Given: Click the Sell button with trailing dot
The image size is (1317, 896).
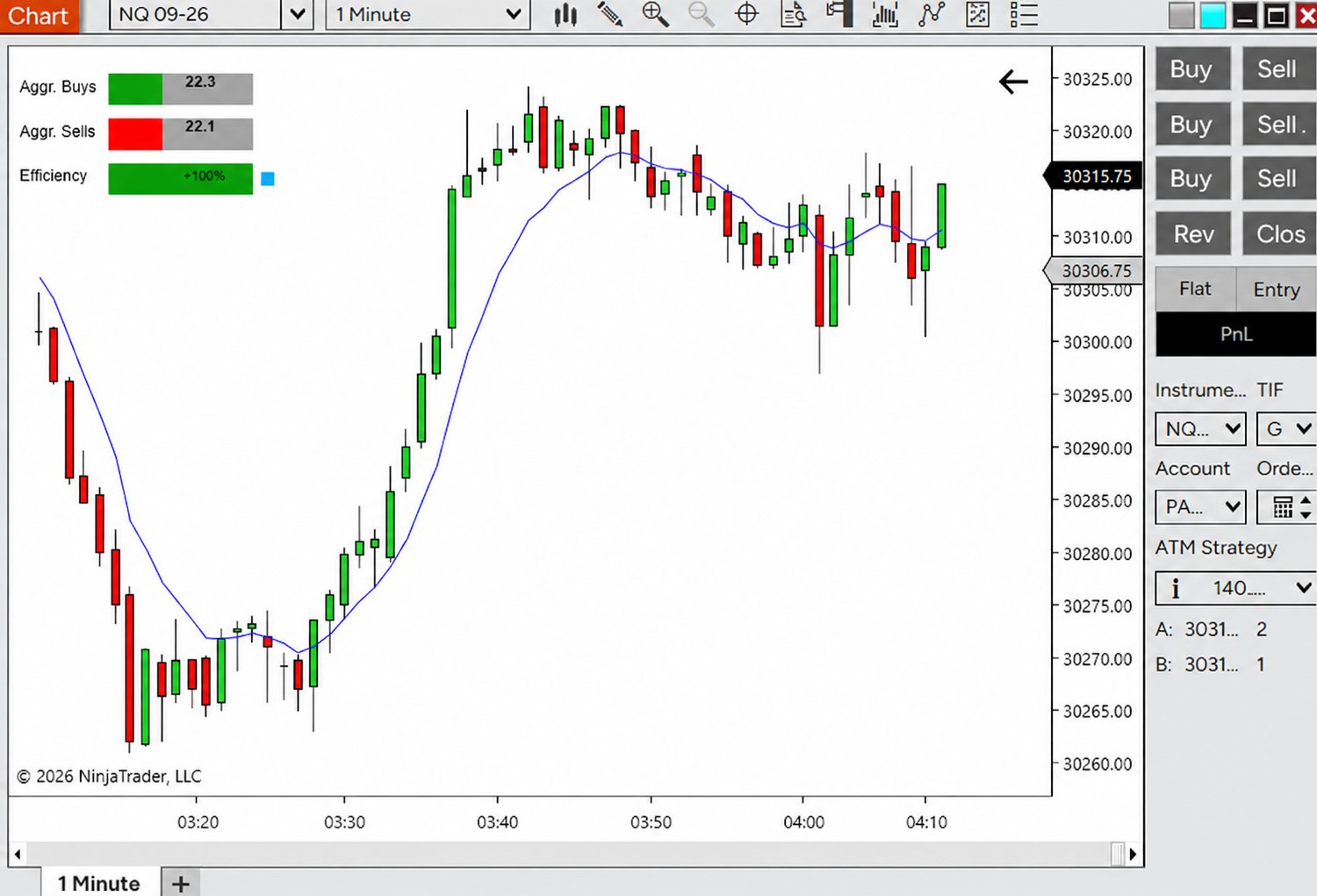Looking at the screenshot, I should (x=1279, y=125).
